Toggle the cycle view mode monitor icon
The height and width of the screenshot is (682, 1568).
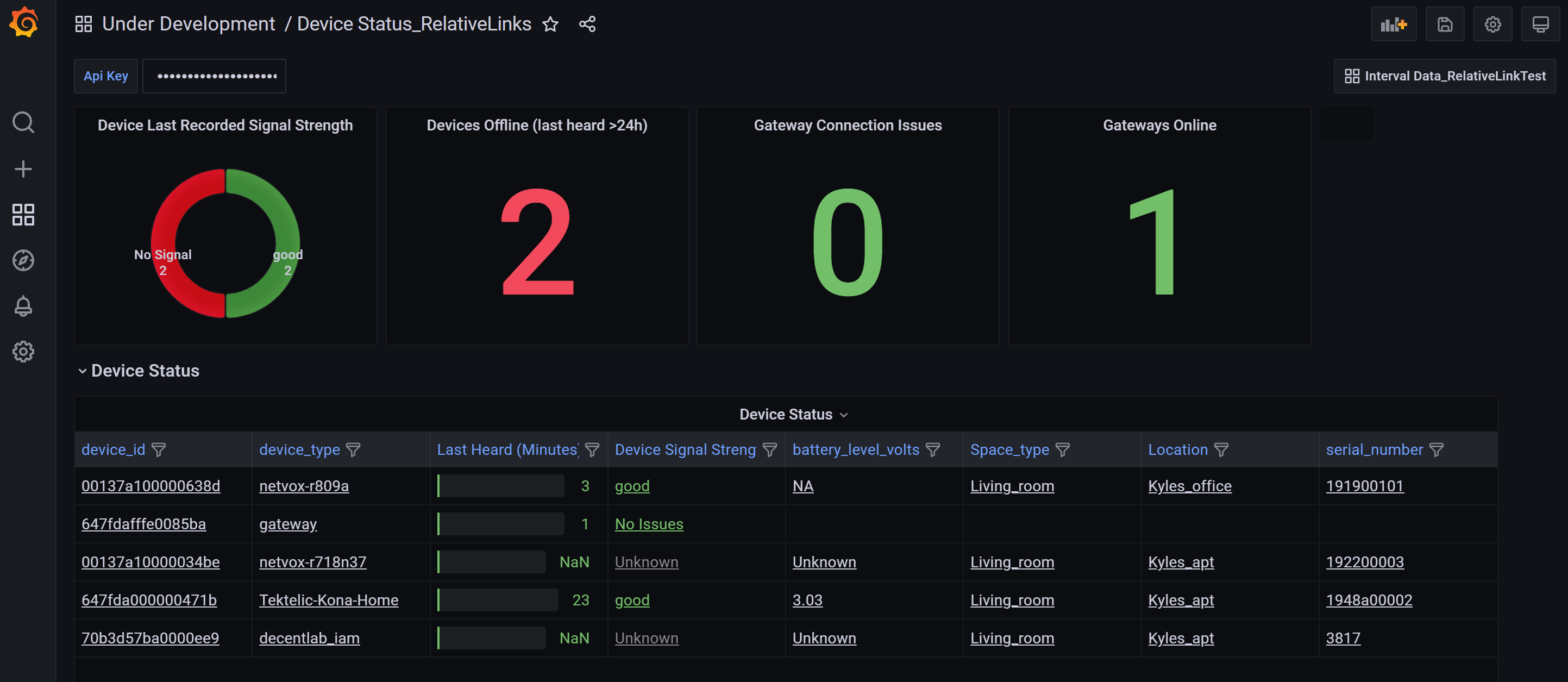pos(1540,24)
